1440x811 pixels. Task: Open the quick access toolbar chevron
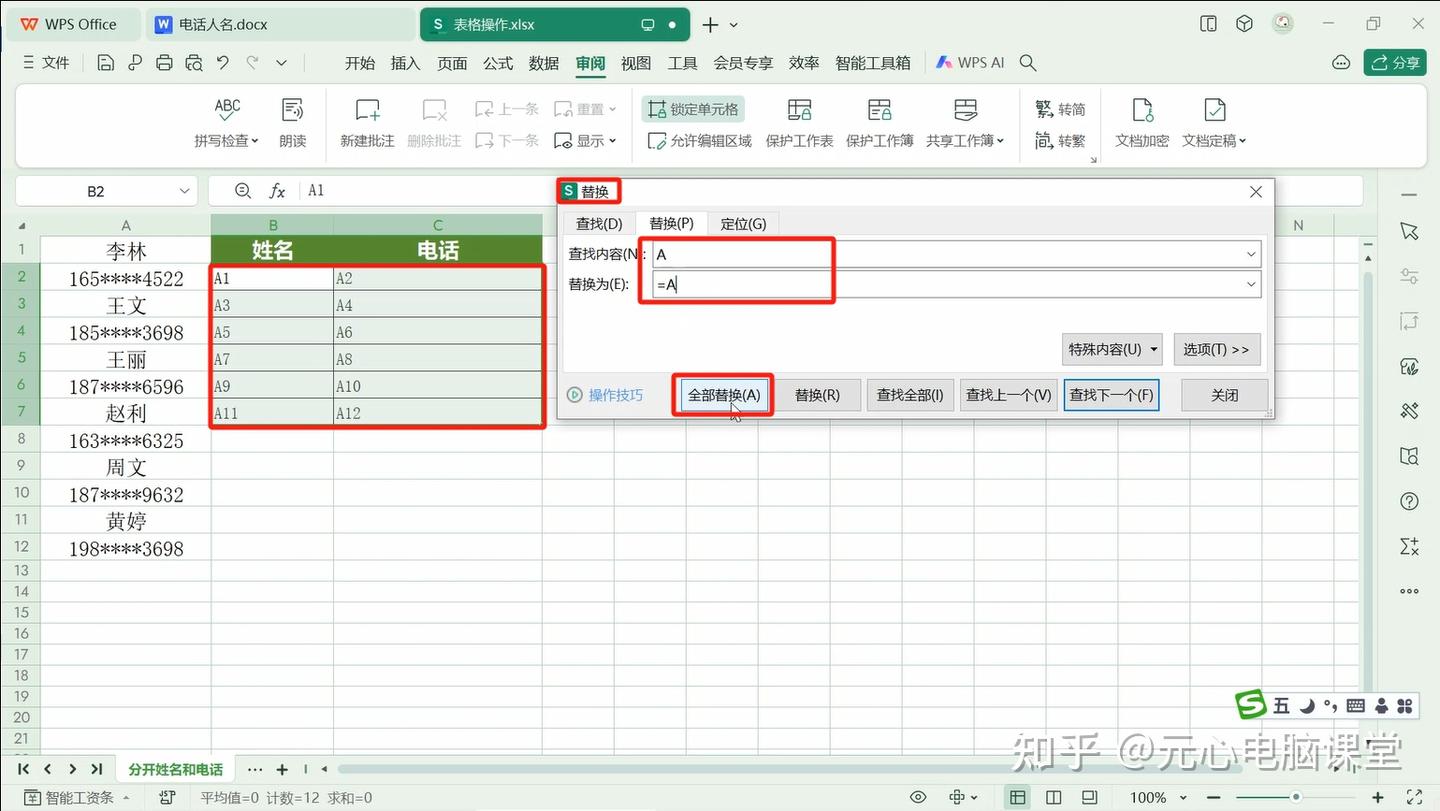(282, 63)
